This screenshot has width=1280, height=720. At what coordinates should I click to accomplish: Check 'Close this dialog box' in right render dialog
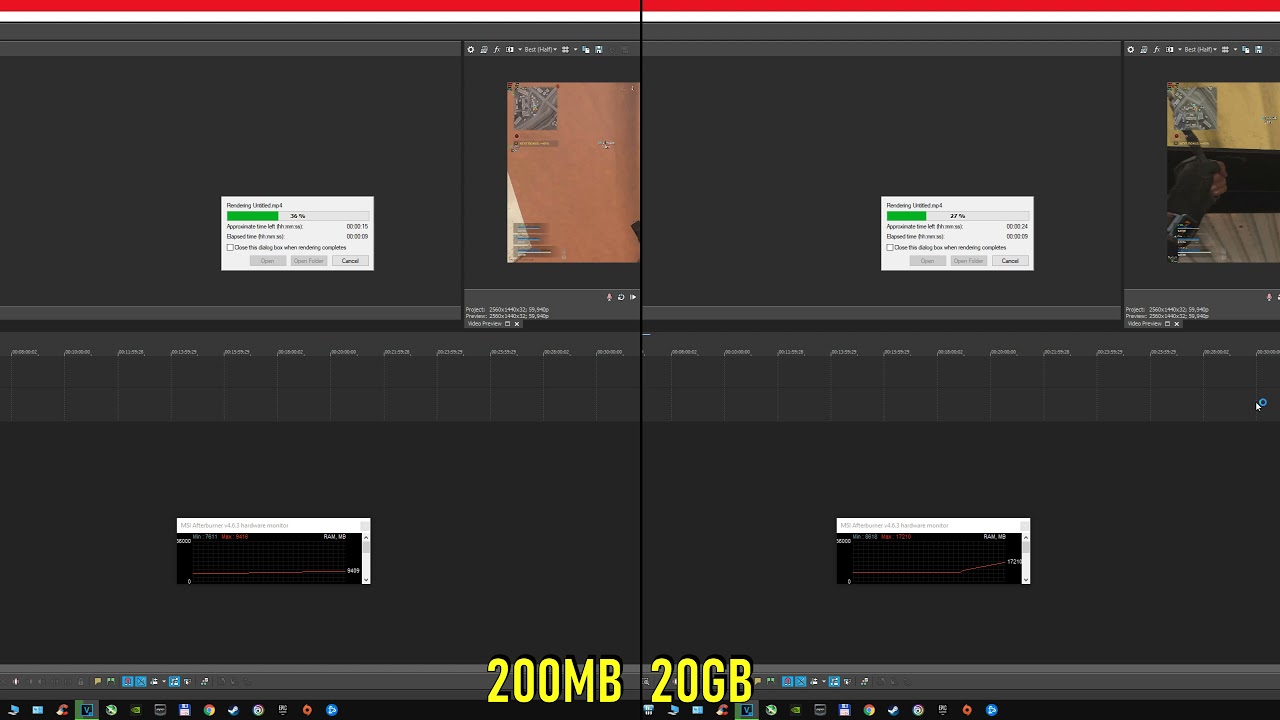coord(890,247)
